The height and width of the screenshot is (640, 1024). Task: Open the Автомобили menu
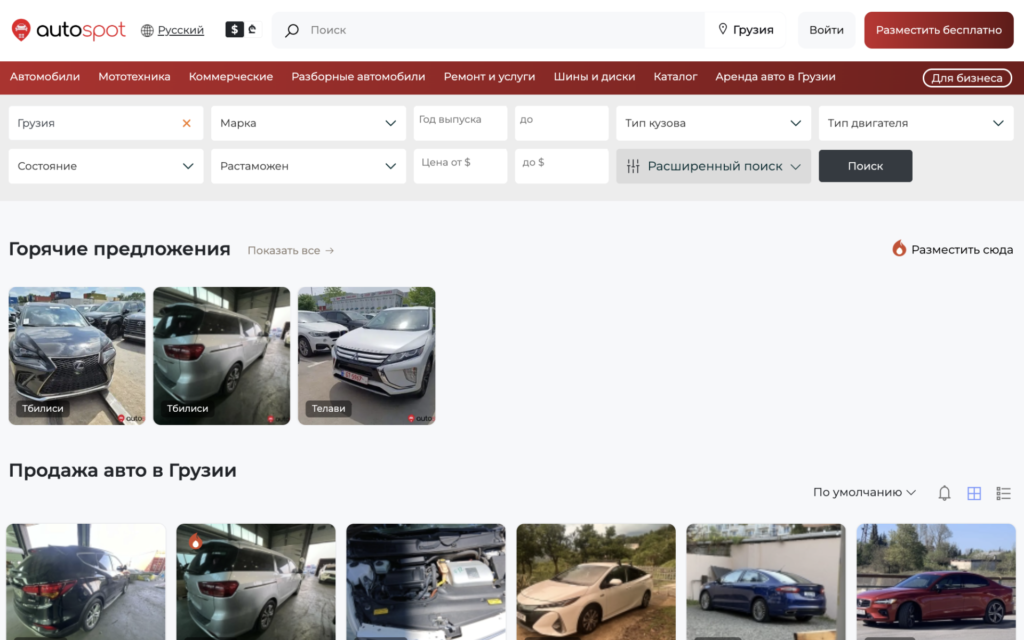(45, 76)
